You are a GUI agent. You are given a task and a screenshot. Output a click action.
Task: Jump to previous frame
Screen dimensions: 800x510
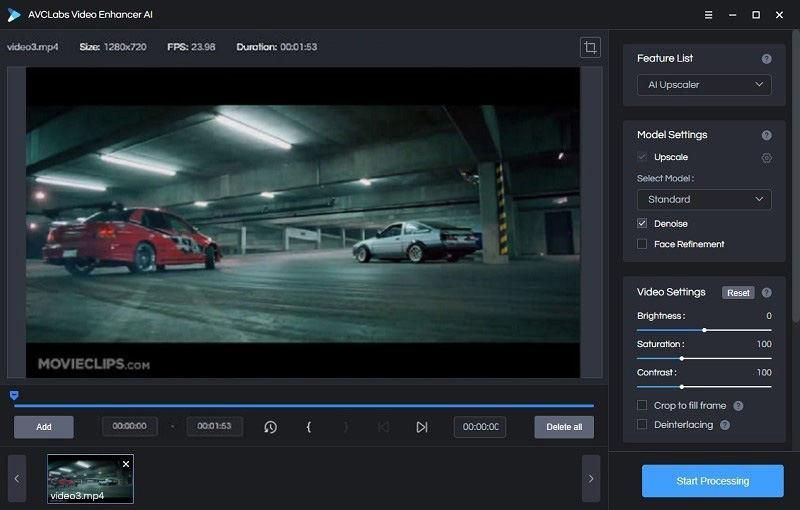[x=383, y=427]
